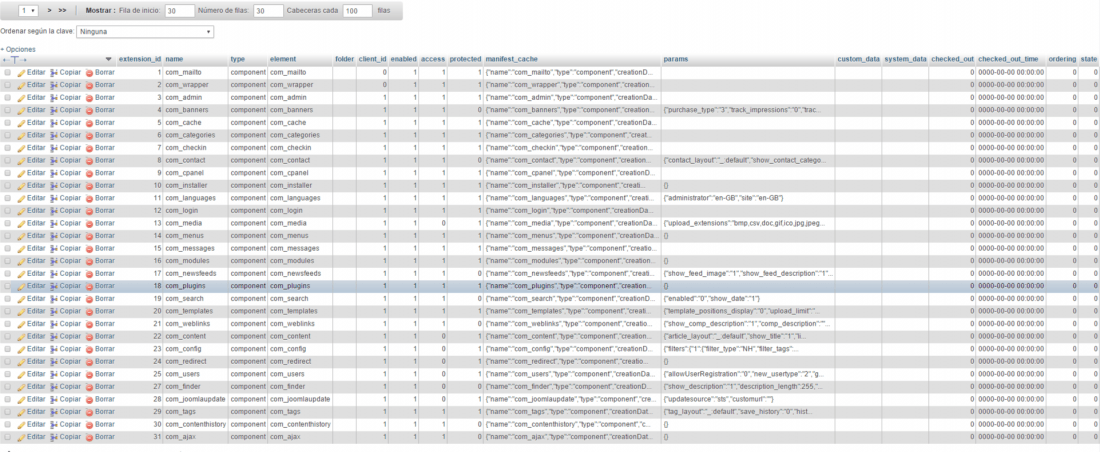
Task: Click Borrar link for com_contenthistory row
Action: pyautogui.click(x=105, y=425)
